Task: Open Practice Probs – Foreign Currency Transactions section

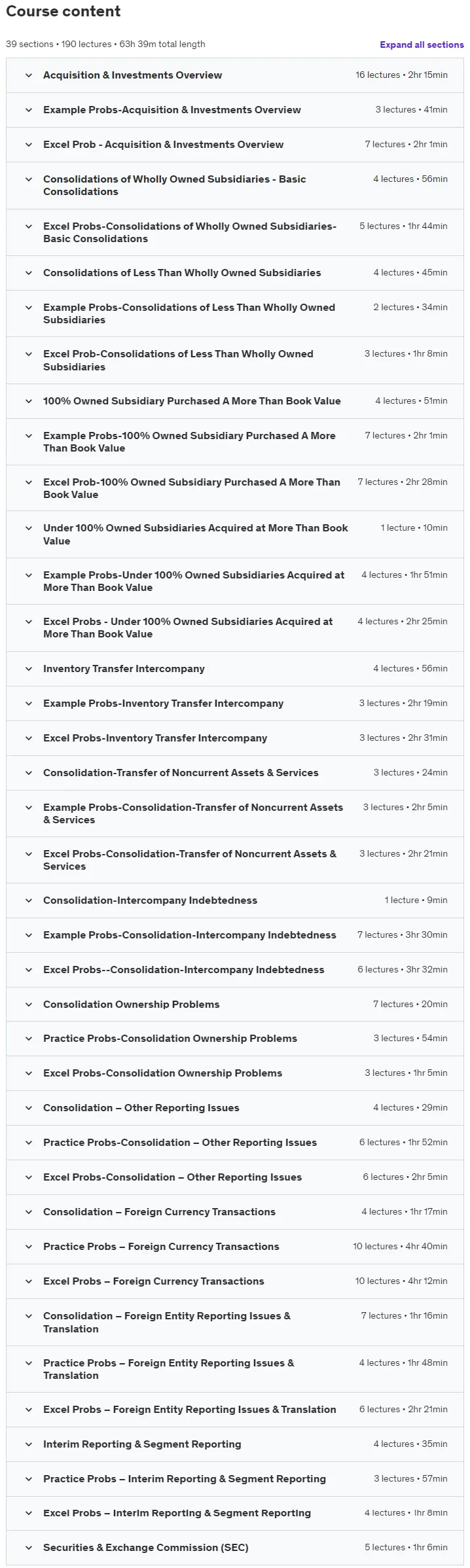Action: (235, 1246)
